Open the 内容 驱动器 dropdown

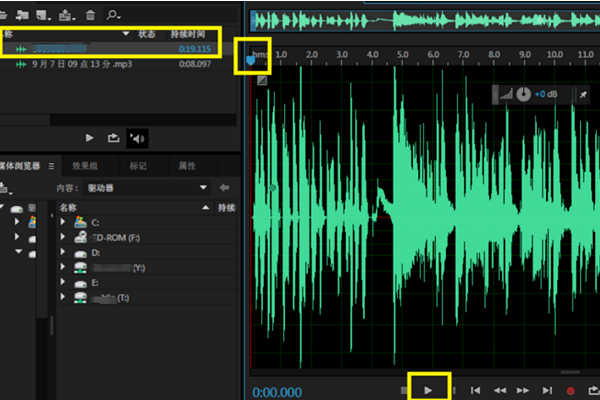(147, 188)
